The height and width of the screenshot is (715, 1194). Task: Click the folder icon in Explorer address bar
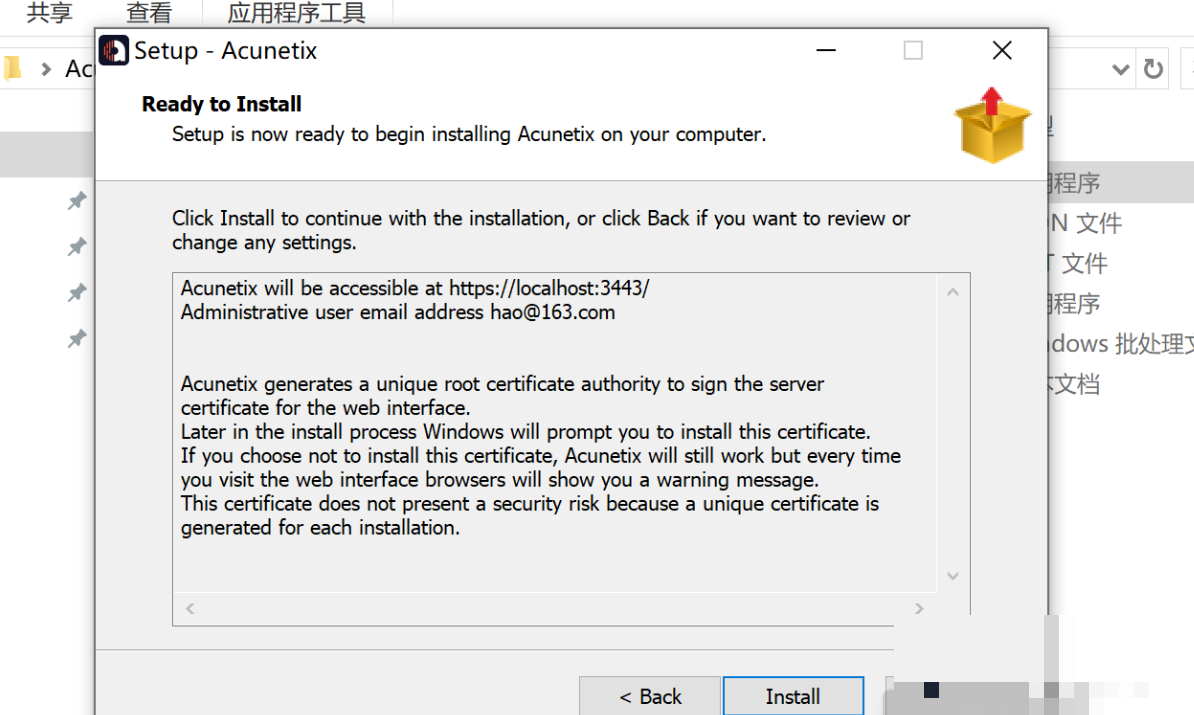tap(12, 69)
